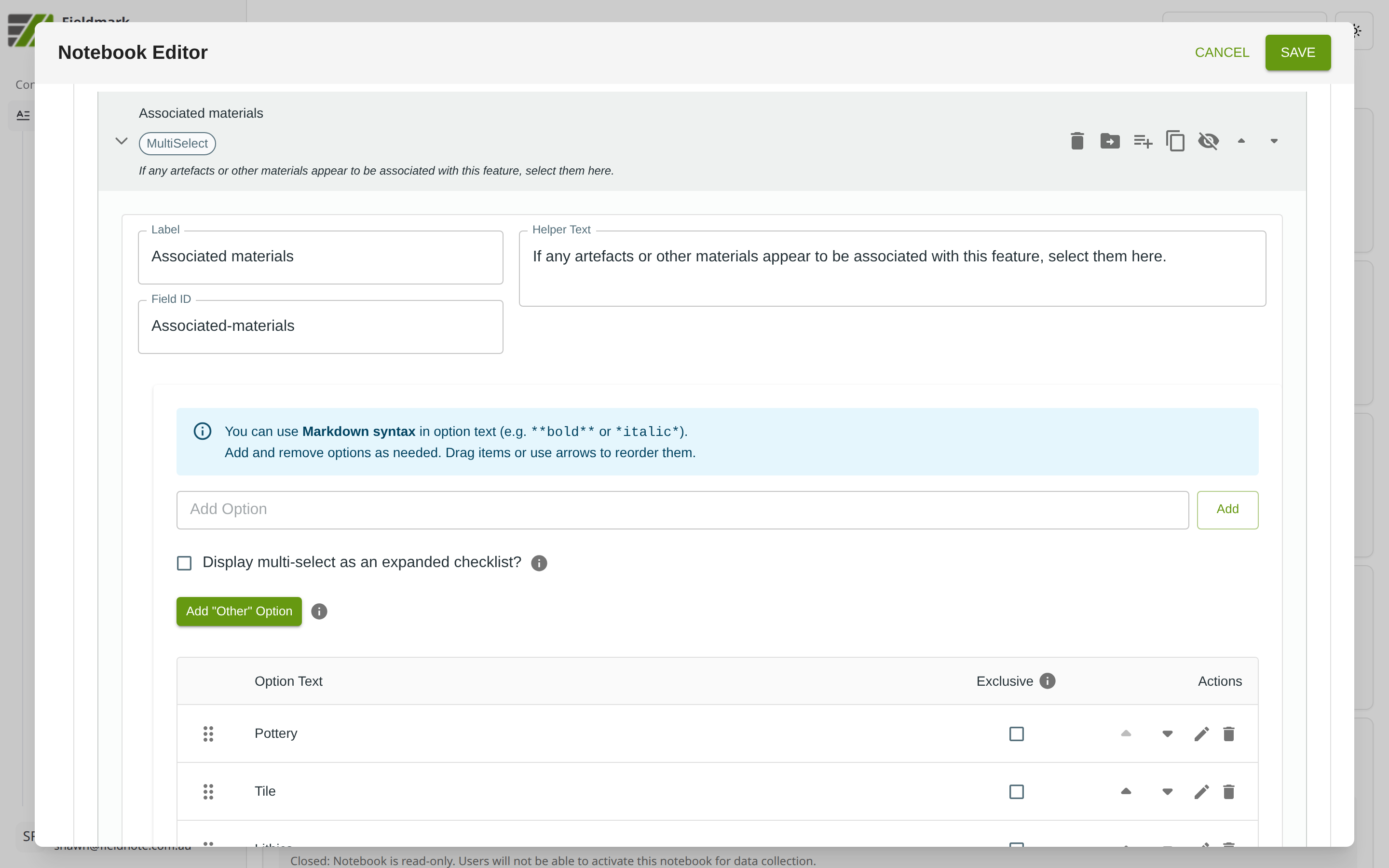The height and width of the screenshot is (868, 1389).
Task: Focus the Add Option text field
Action: 682,510
